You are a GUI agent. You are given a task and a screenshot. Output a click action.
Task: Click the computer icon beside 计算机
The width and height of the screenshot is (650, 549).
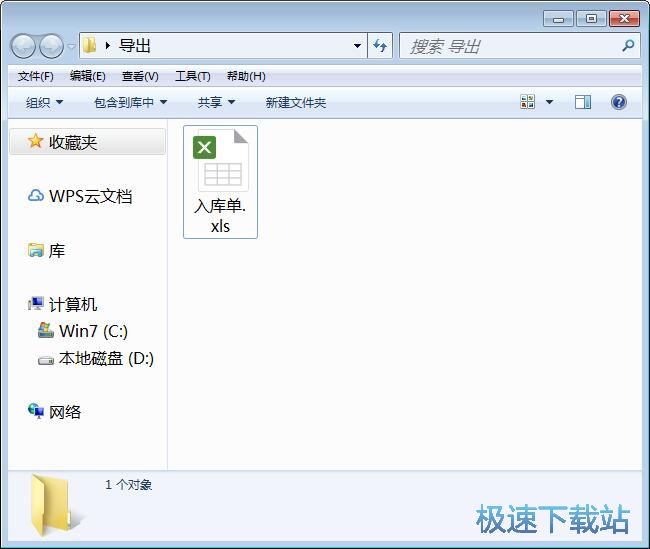[36, 304]
